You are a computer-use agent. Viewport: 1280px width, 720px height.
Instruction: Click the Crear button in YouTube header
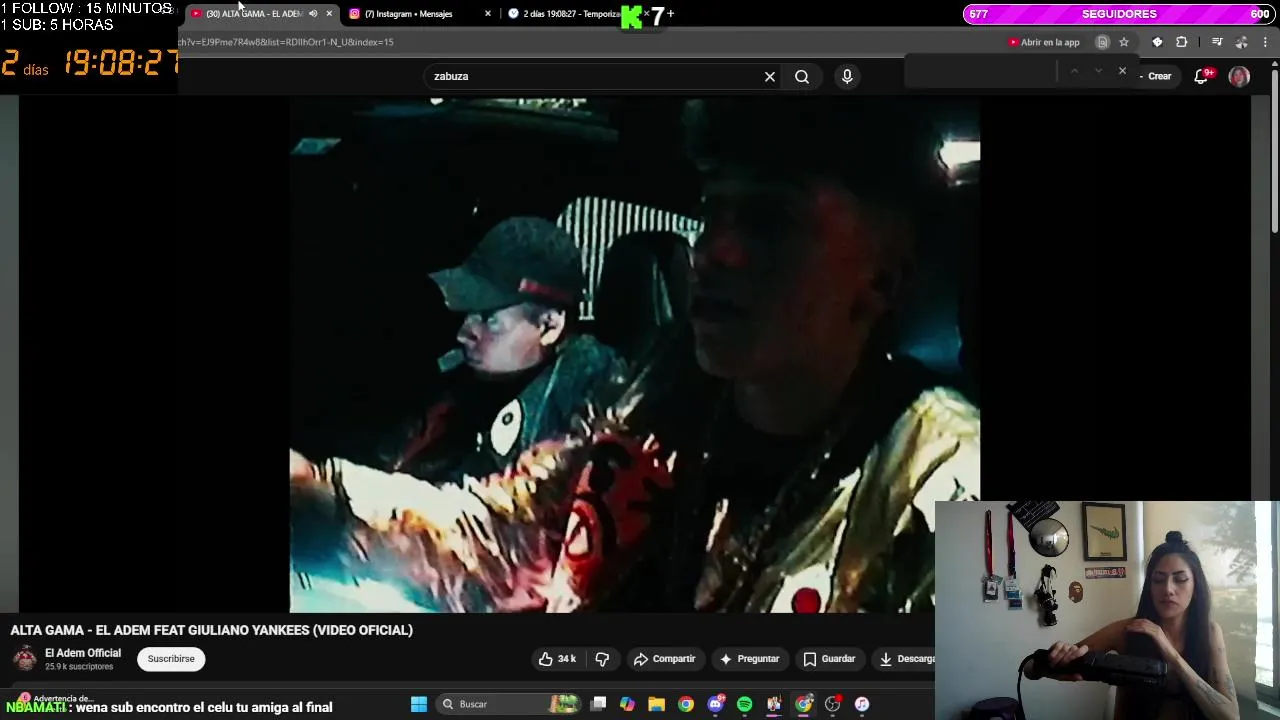pos(1159,76)
